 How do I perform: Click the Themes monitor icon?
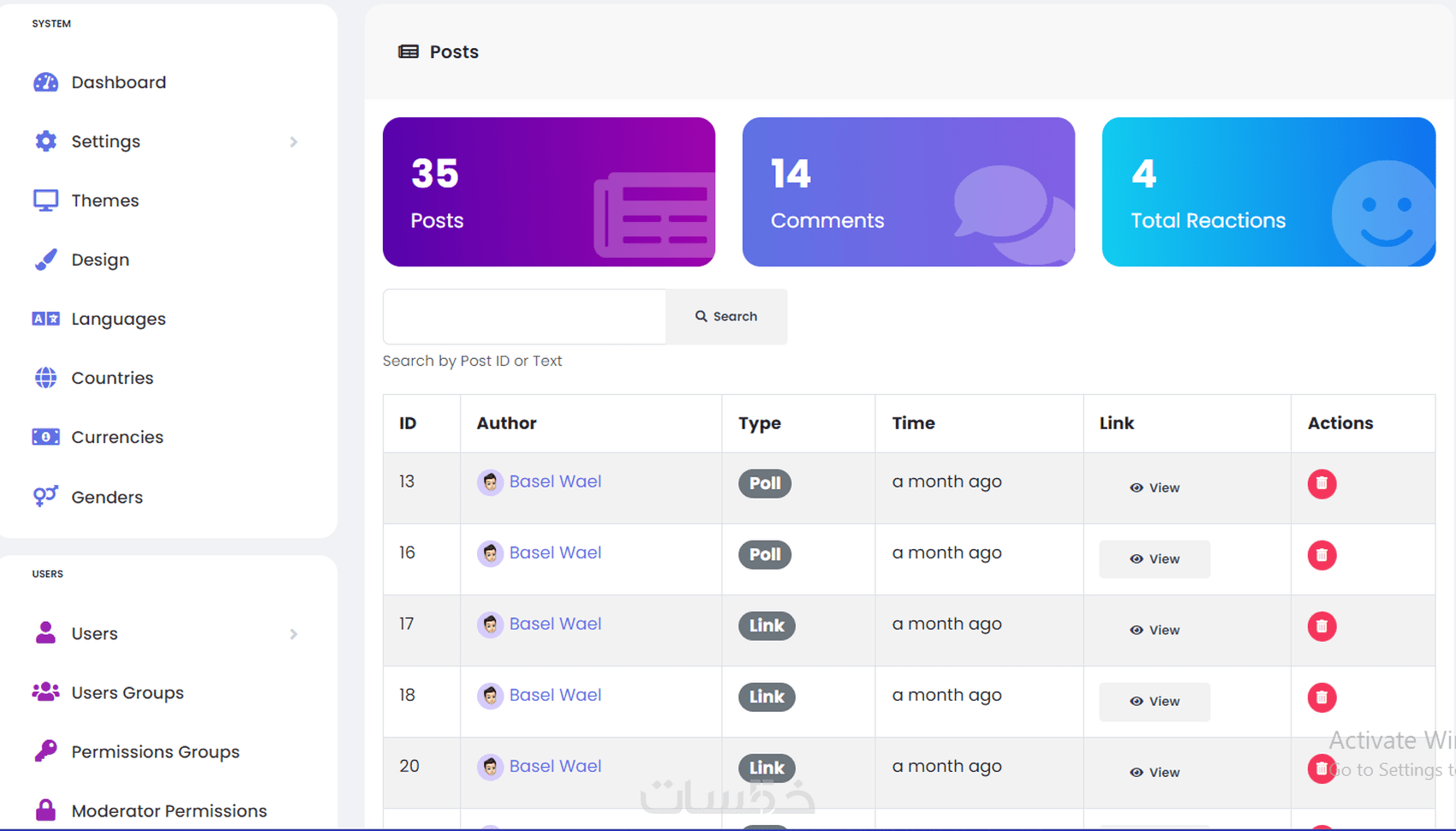[x=45, y=200]
